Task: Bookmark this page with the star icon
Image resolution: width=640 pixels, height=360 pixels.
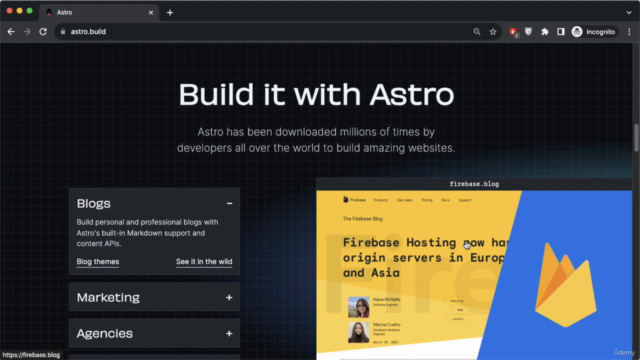Action: pyautogui.click(x=493, y=31)
